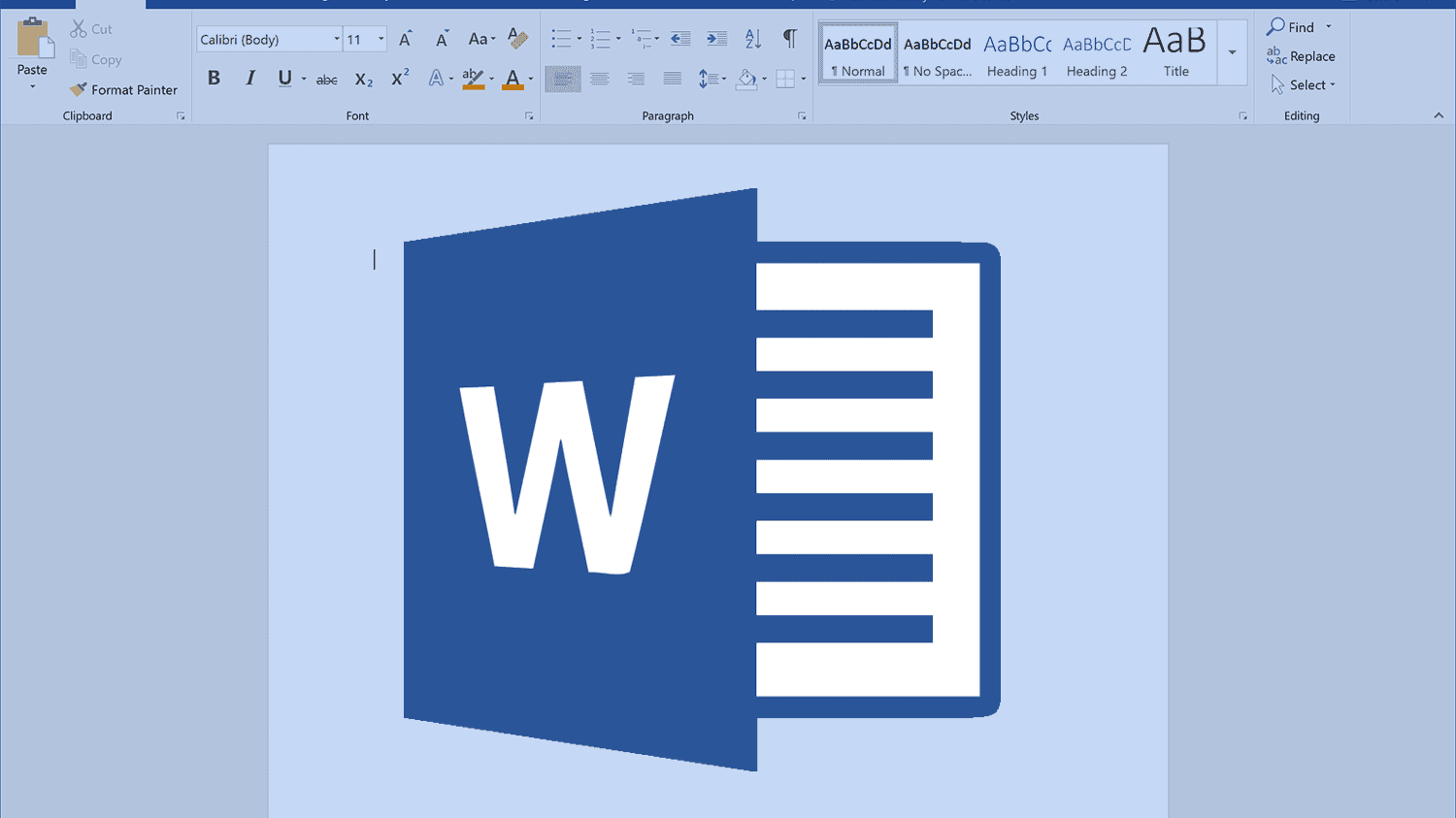Viewport: 1456px width, 818px height.
Task: Click the Find button
Action: pyautogui.click(x=1291, y=27)
